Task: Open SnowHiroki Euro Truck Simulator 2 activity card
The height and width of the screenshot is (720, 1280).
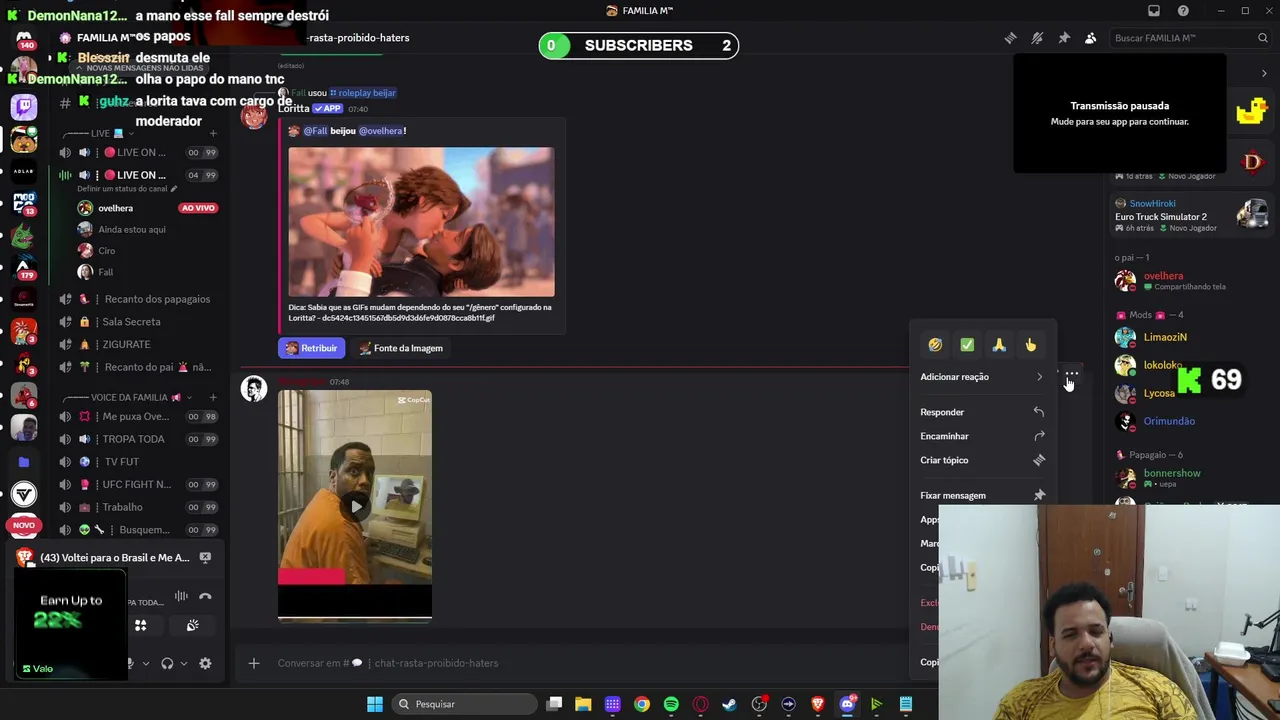Action: (x=1190, y=215)
